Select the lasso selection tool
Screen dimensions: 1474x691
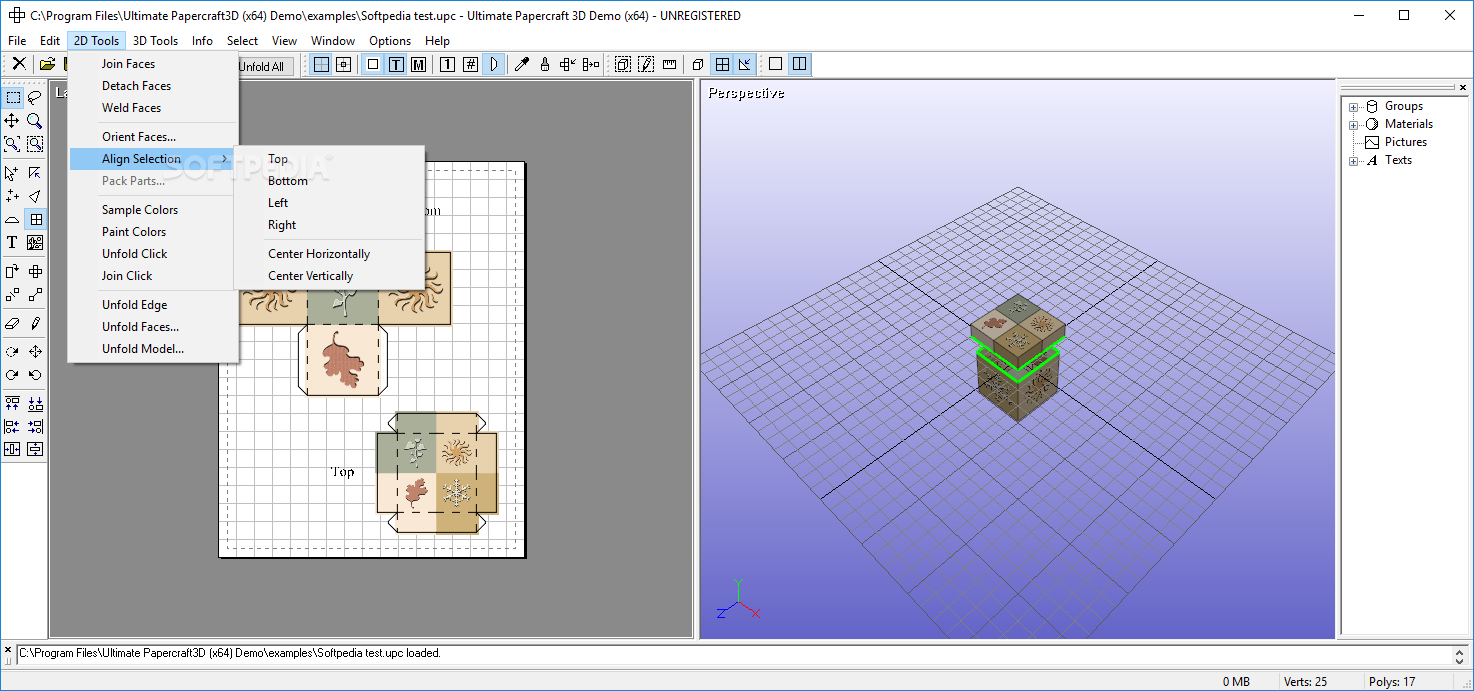pos(35,97)
